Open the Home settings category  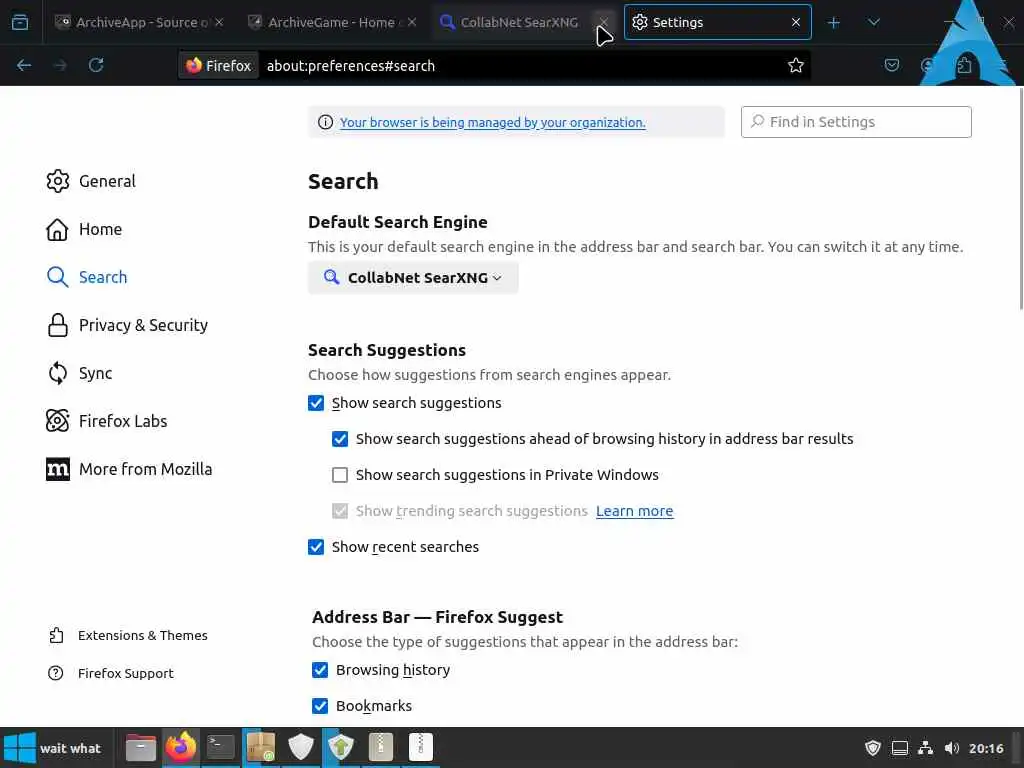coord(84,229)
